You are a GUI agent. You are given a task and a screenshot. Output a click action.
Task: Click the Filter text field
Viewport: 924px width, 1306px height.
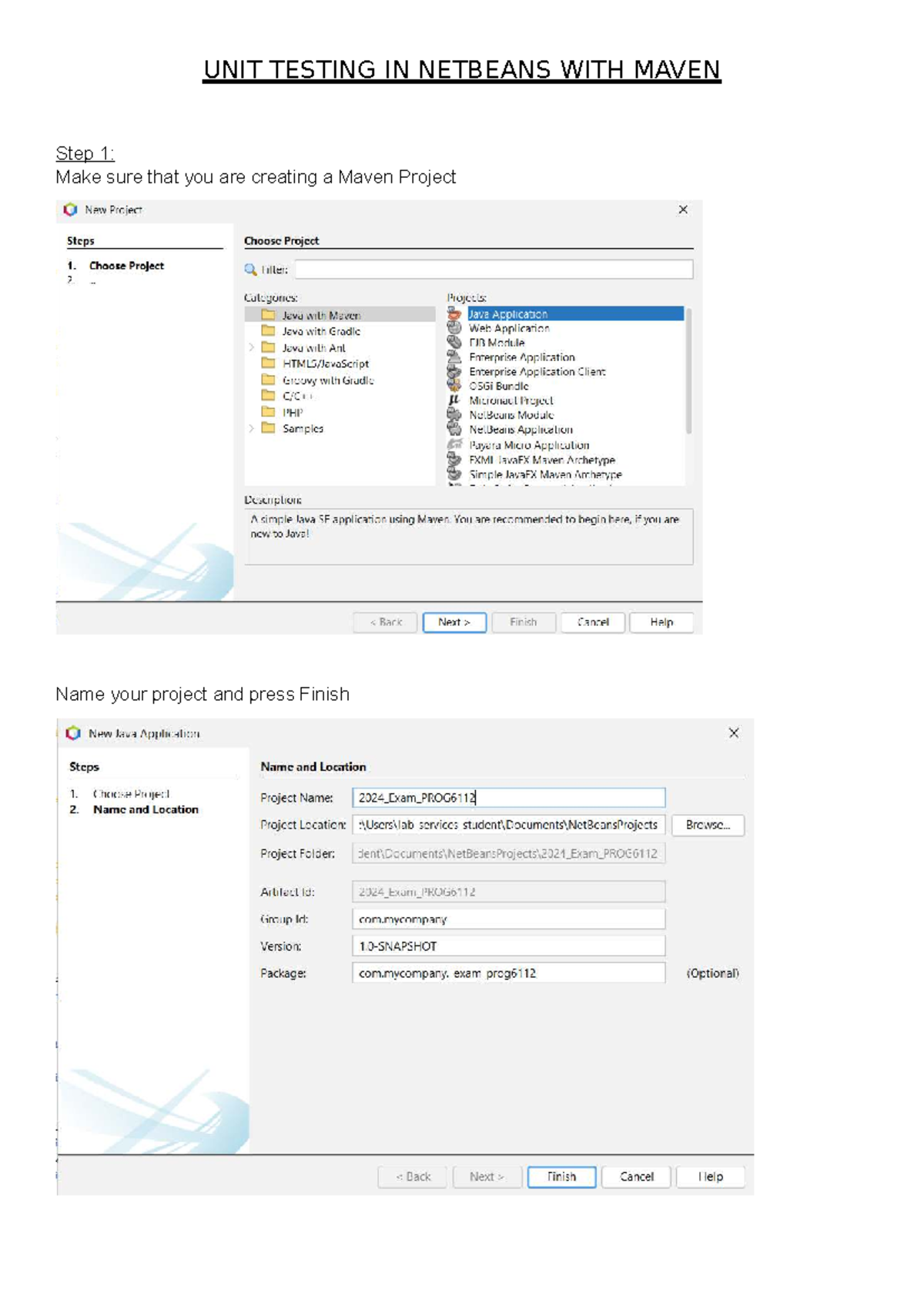(x=493, y=270)
